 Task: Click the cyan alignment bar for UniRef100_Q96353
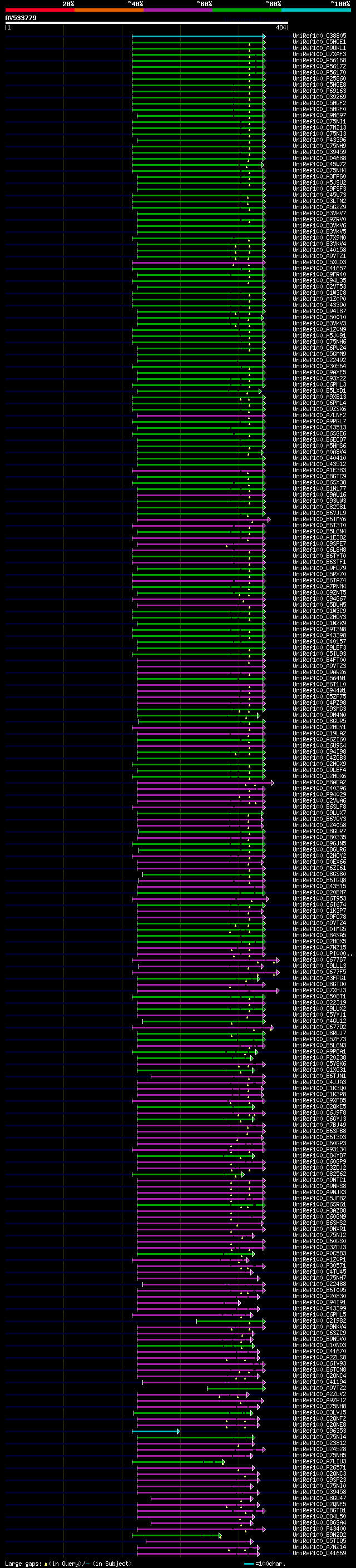pos(156,1431)
